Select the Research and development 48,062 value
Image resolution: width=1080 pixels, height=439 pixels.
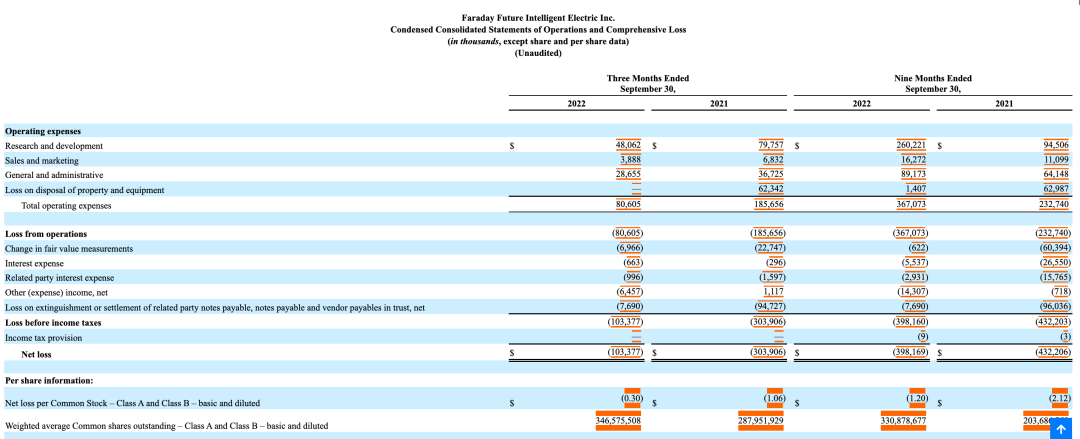(x=628, y=146)
